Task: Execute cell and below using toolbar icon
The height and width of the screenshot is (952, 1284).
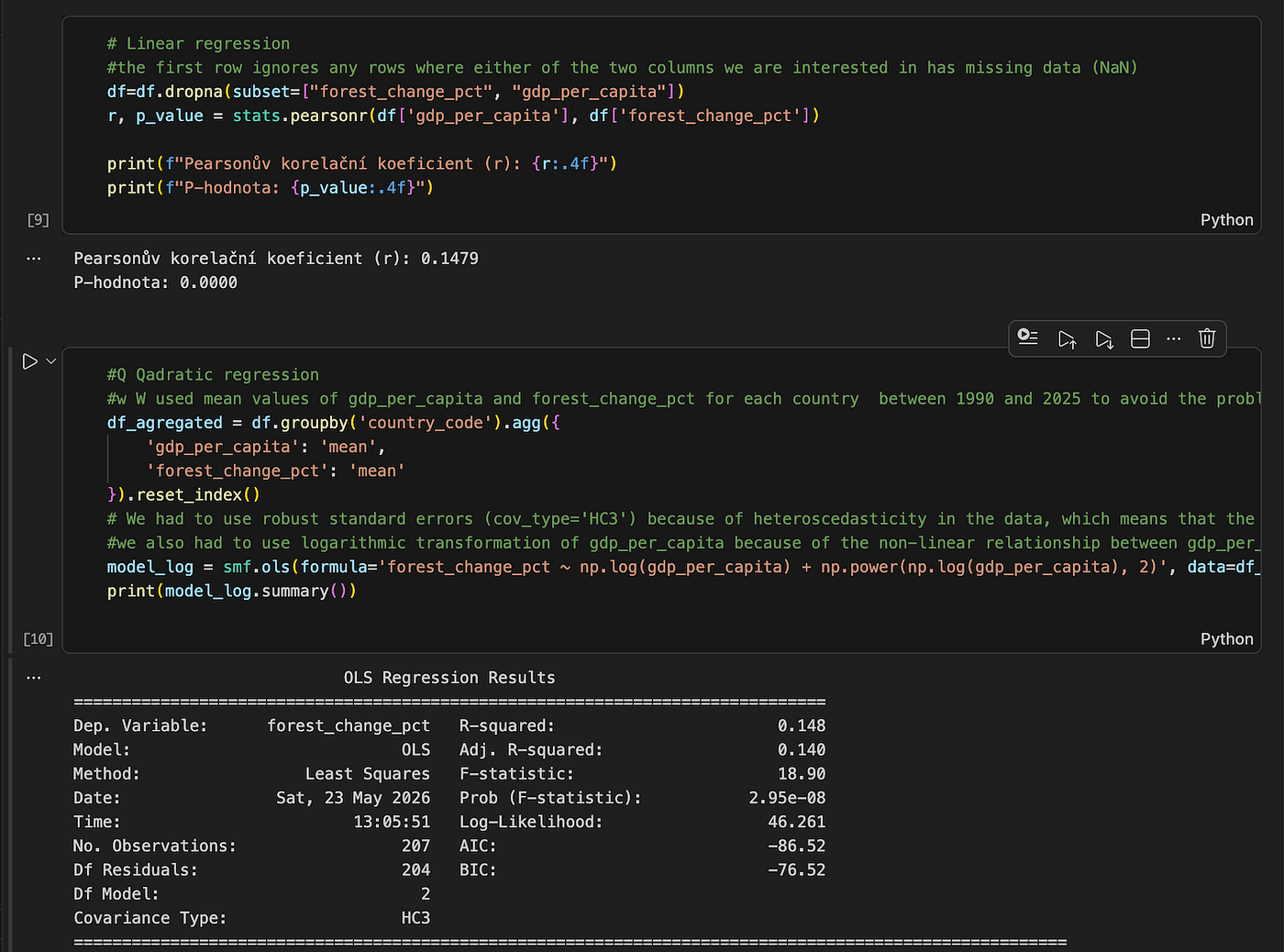Action: (1104, 338)
